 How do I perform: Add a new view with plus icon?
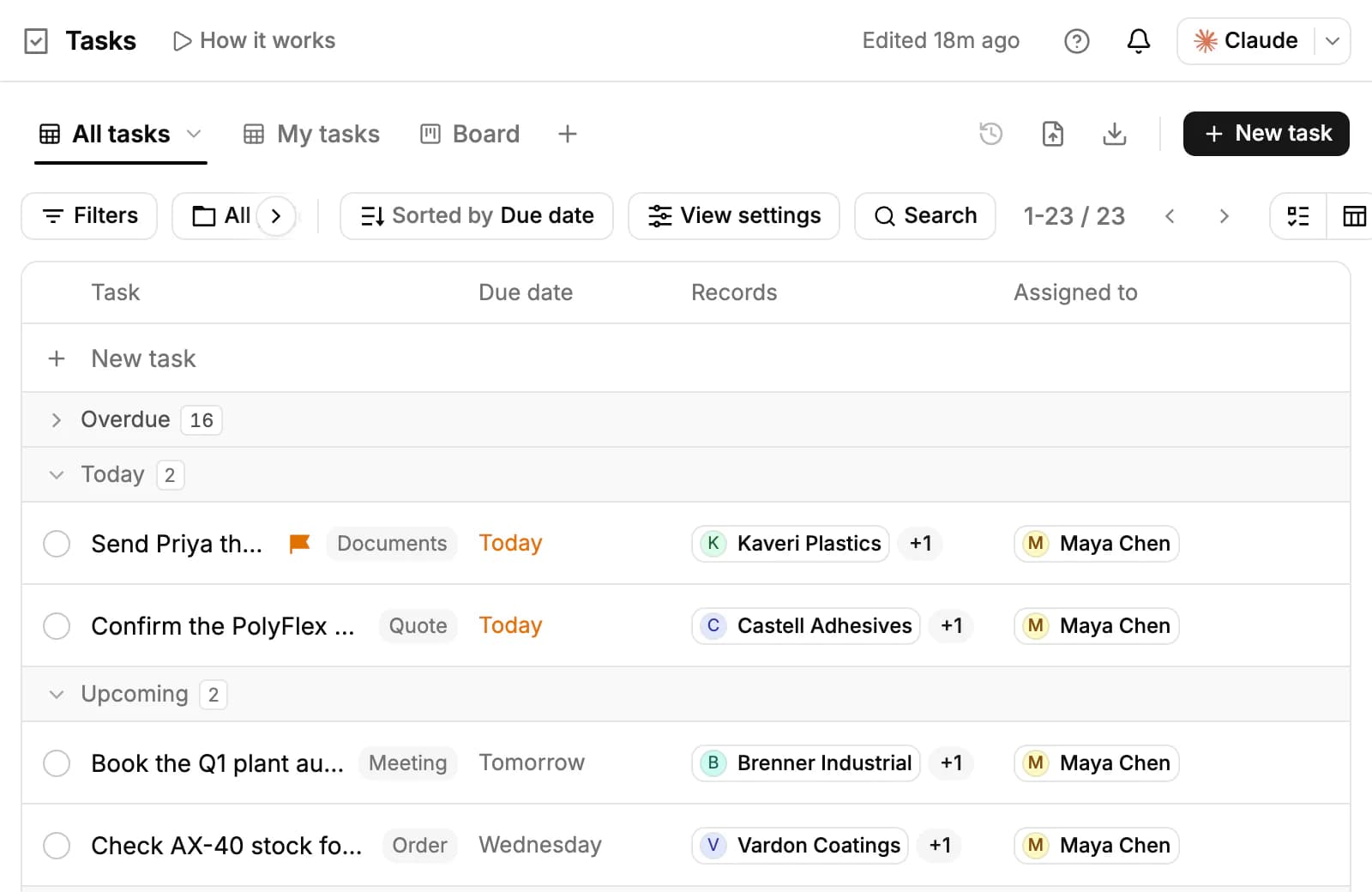click(x=567, y=134)
